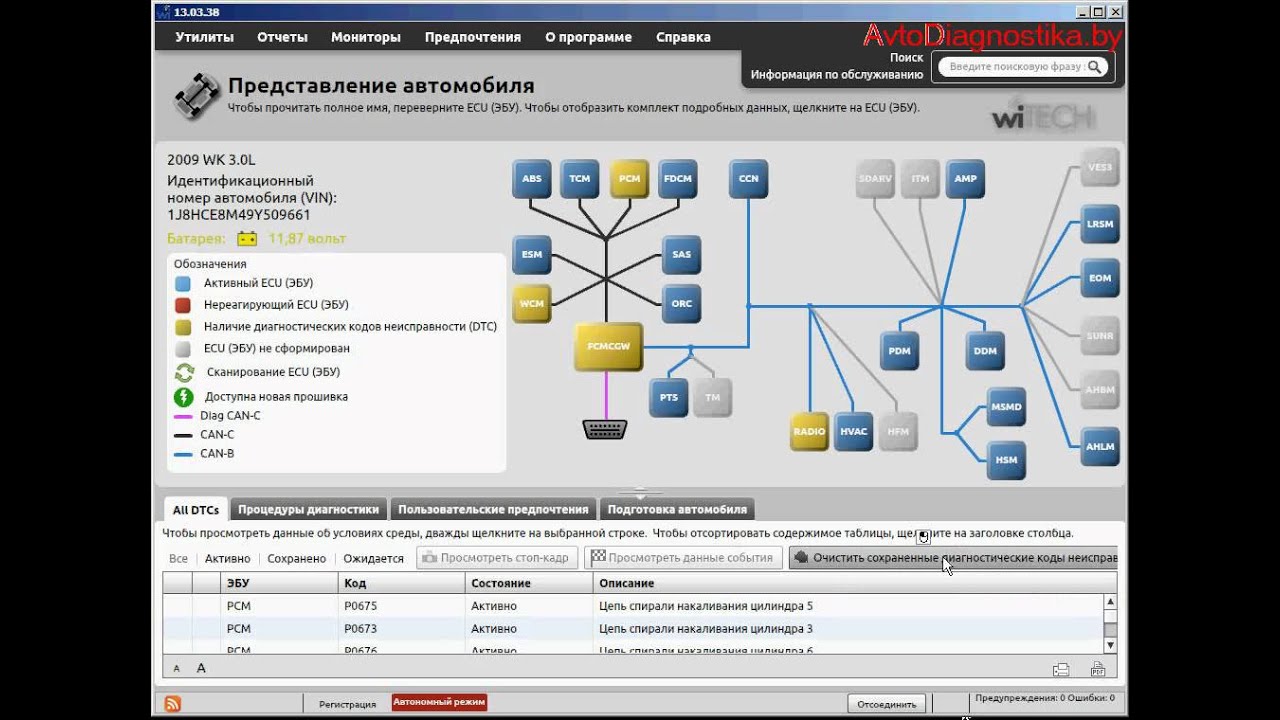1280x720 pixels.
Task: Collapse the vehicle topology panel handle
Action: pyautogui.click(x=640, y=493)
